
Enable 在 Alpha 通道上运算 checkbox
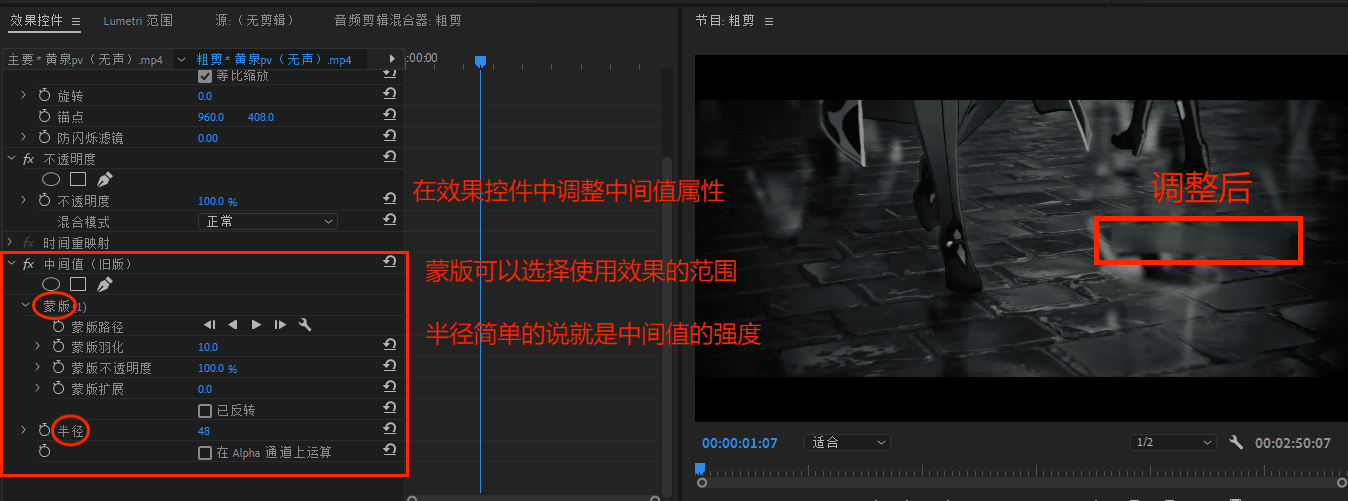point(205,452)
